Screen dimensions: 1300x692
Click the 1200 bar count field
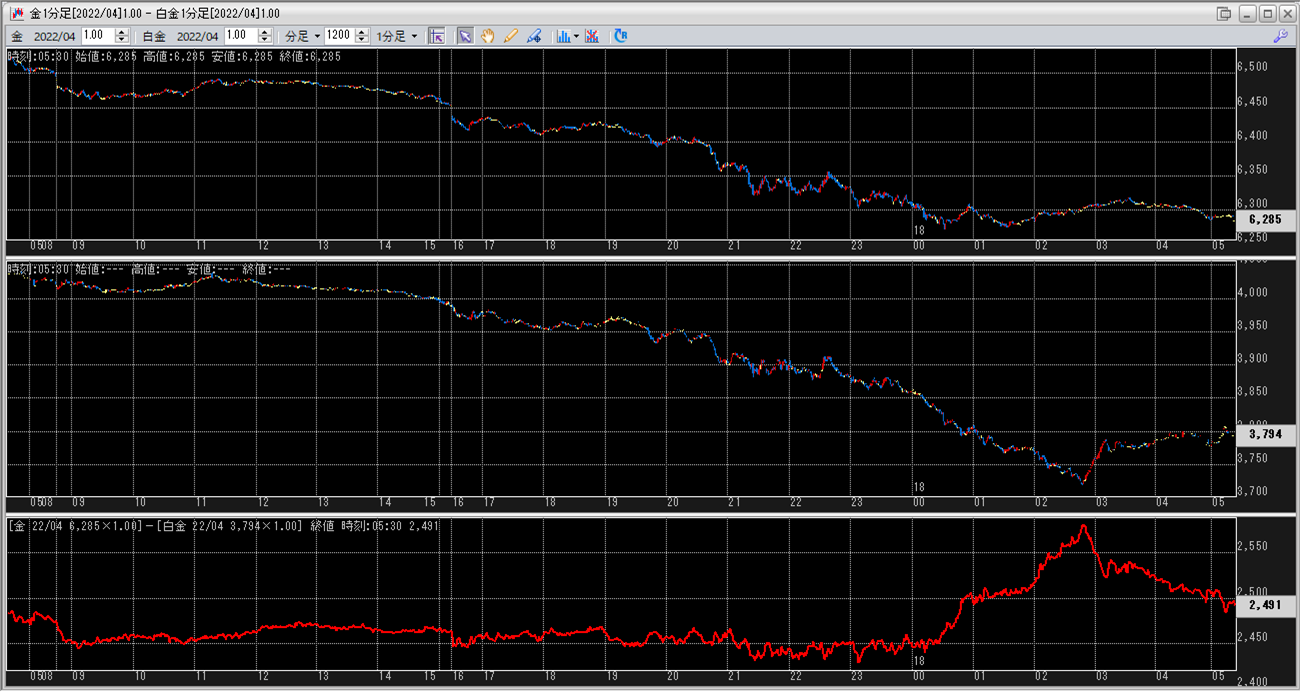click(339, 36)
